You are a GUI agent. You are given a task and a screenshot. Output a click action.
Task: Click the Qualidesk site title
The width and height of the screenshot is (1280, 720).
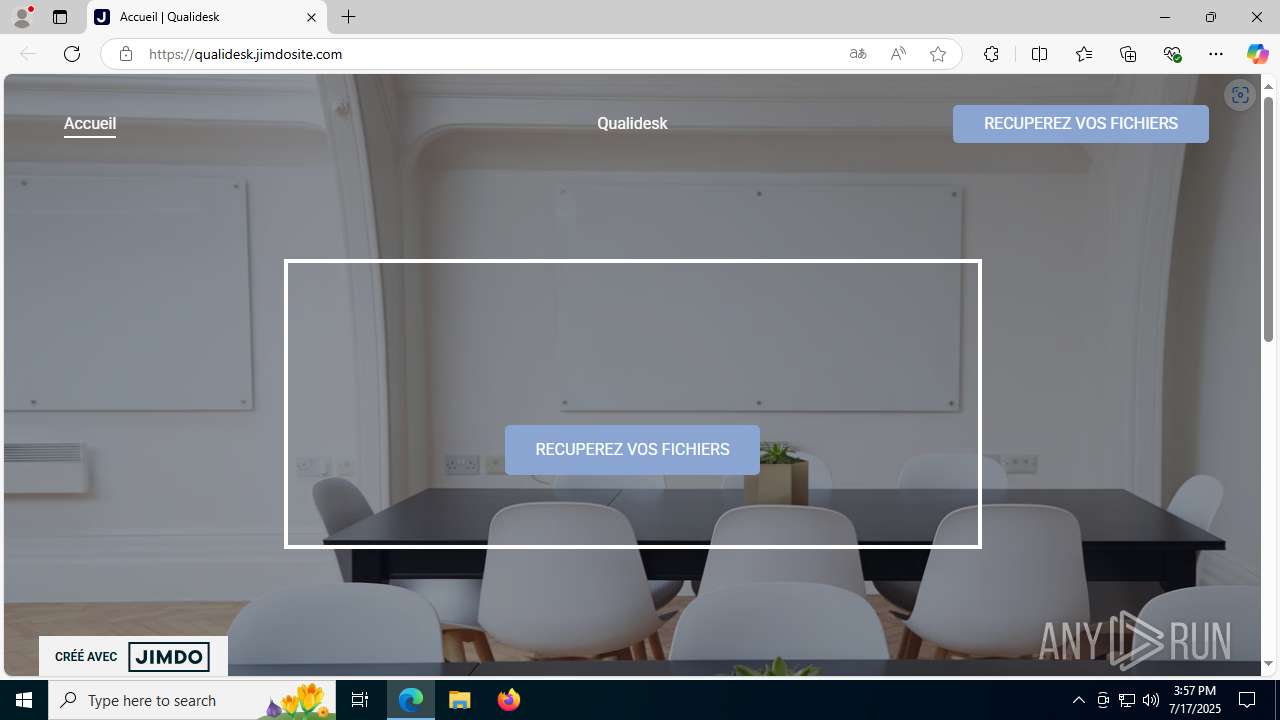point(632,124)
